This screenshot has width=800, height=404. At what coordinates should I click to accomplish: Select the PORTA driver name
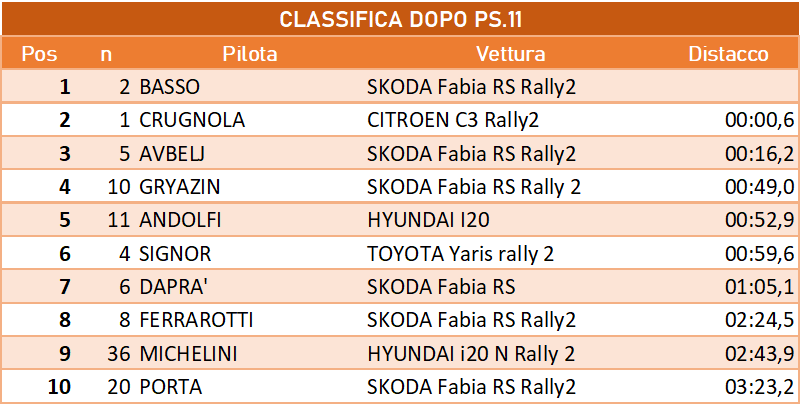[x=170, y=387]
